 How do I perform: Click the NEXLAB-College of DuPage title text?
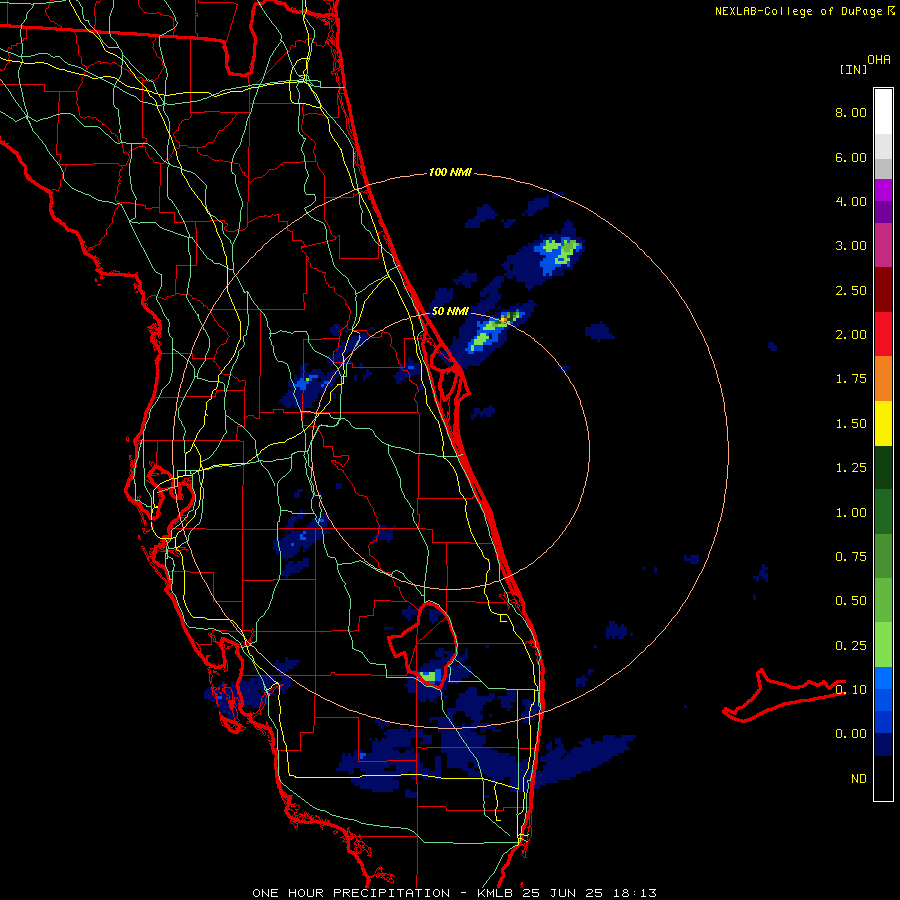[798, 11]
